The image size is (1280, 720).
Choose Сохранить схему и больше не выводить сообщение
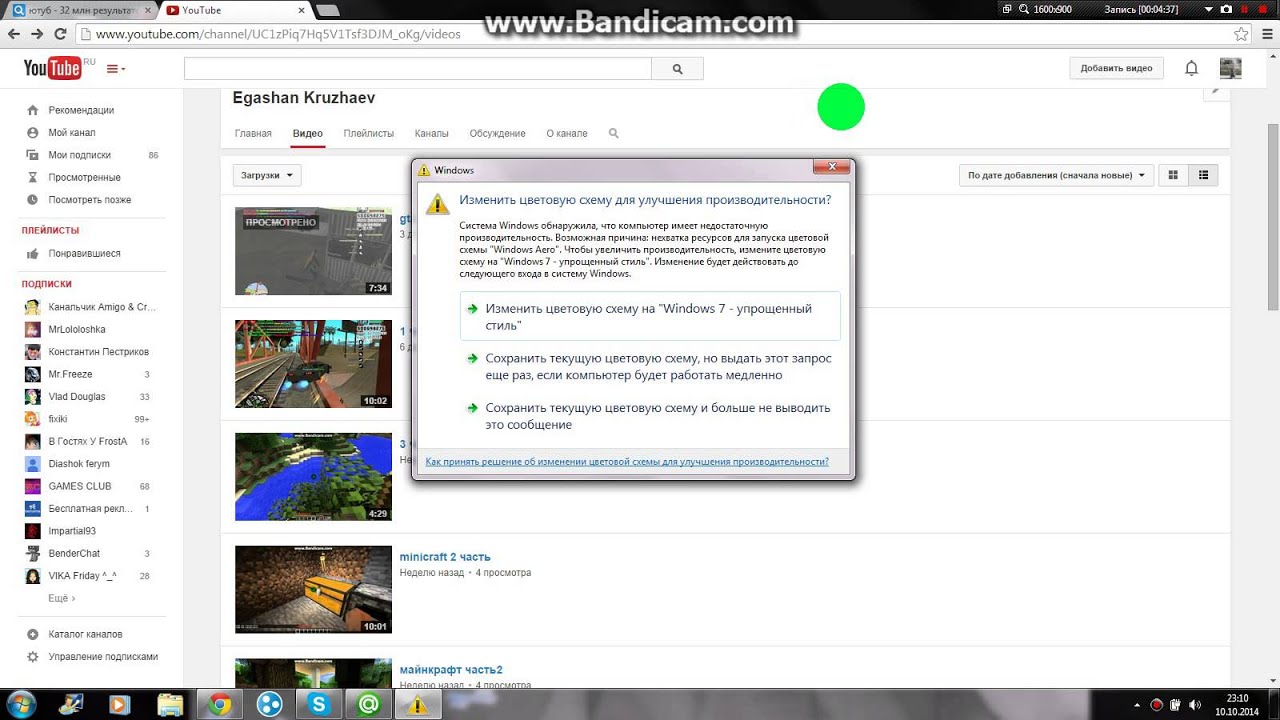click(x=650, y=416)
